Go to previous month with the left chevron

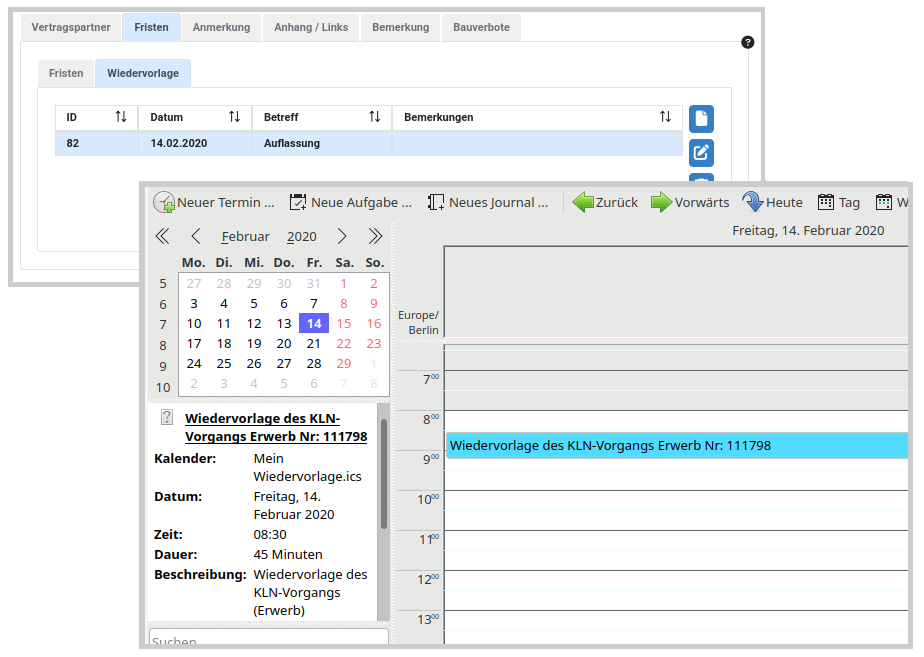click(196, 236)
